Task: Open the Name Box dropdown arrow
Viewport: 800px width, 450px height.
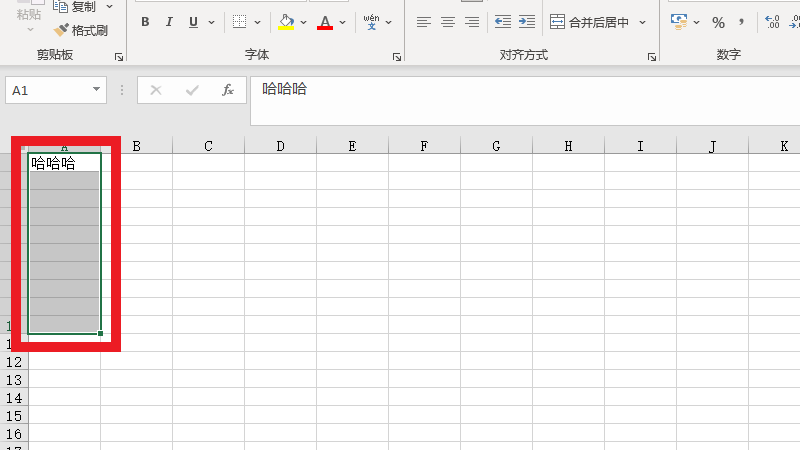Action: [x=97, y=90]
